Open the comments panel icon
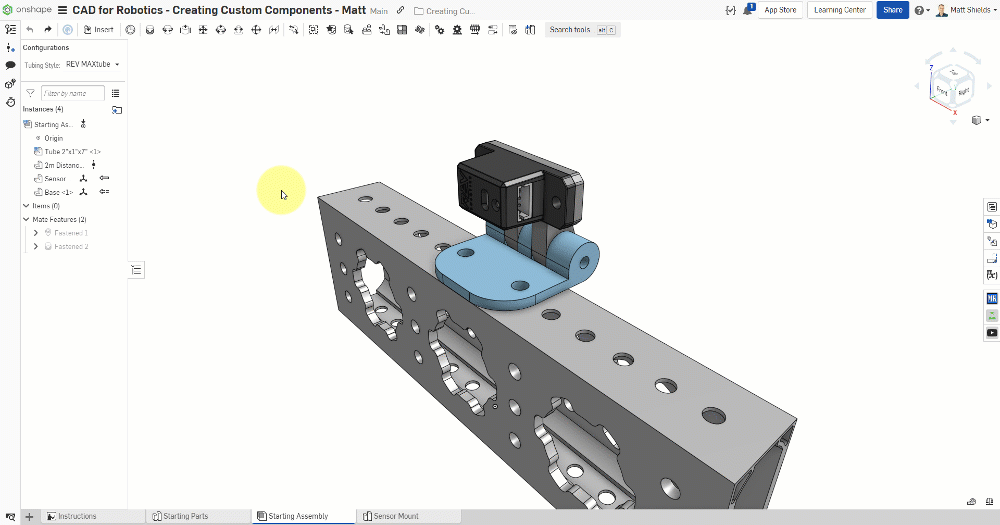 [x=10, y=65]
